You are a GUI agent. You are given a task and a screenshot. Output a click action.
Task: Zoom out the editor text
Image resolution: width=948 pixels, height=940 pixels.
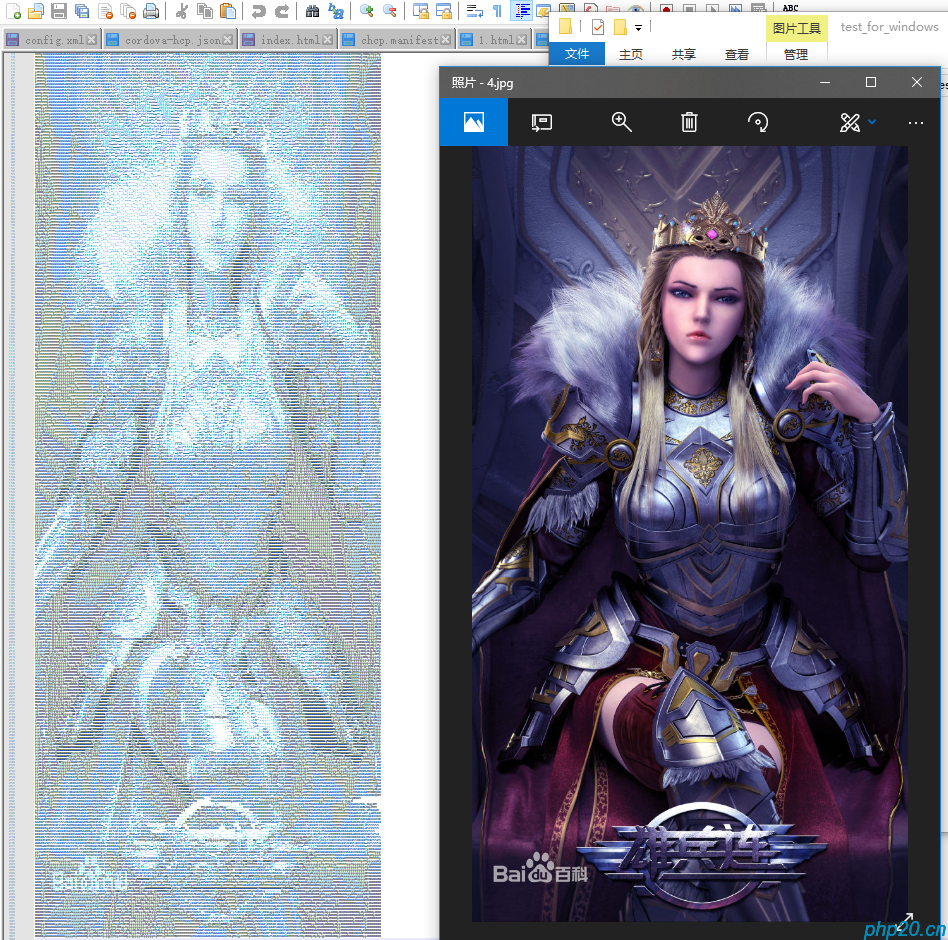click(389, 10)
